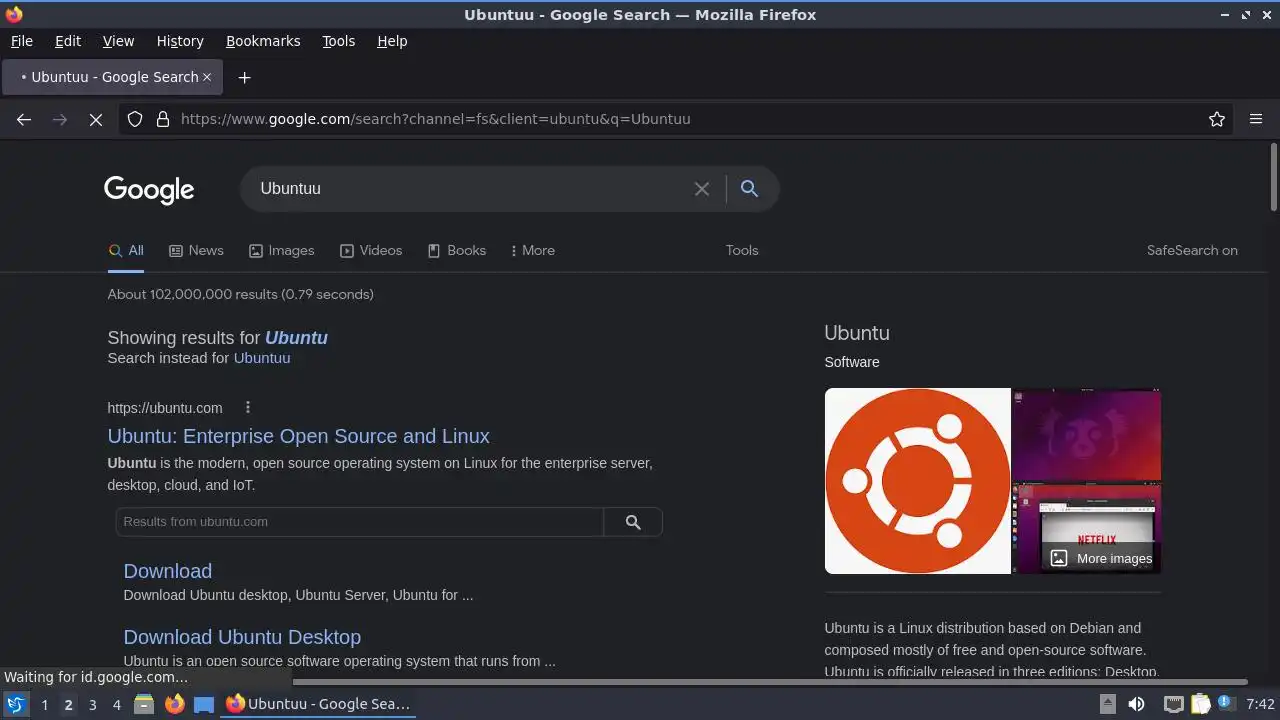The image size is (1280, 720).
Task: Select the All results tab
Action: point(126,250)
